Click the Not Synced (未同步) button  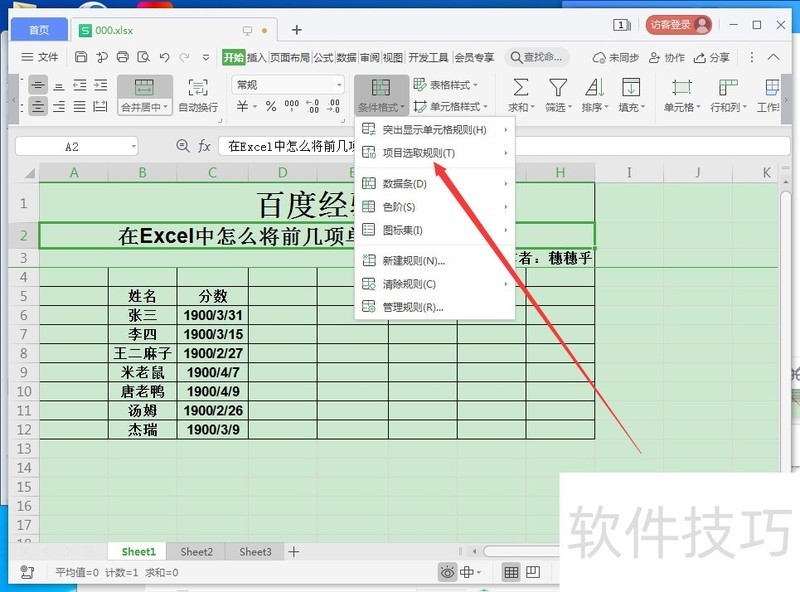[615, 58]
